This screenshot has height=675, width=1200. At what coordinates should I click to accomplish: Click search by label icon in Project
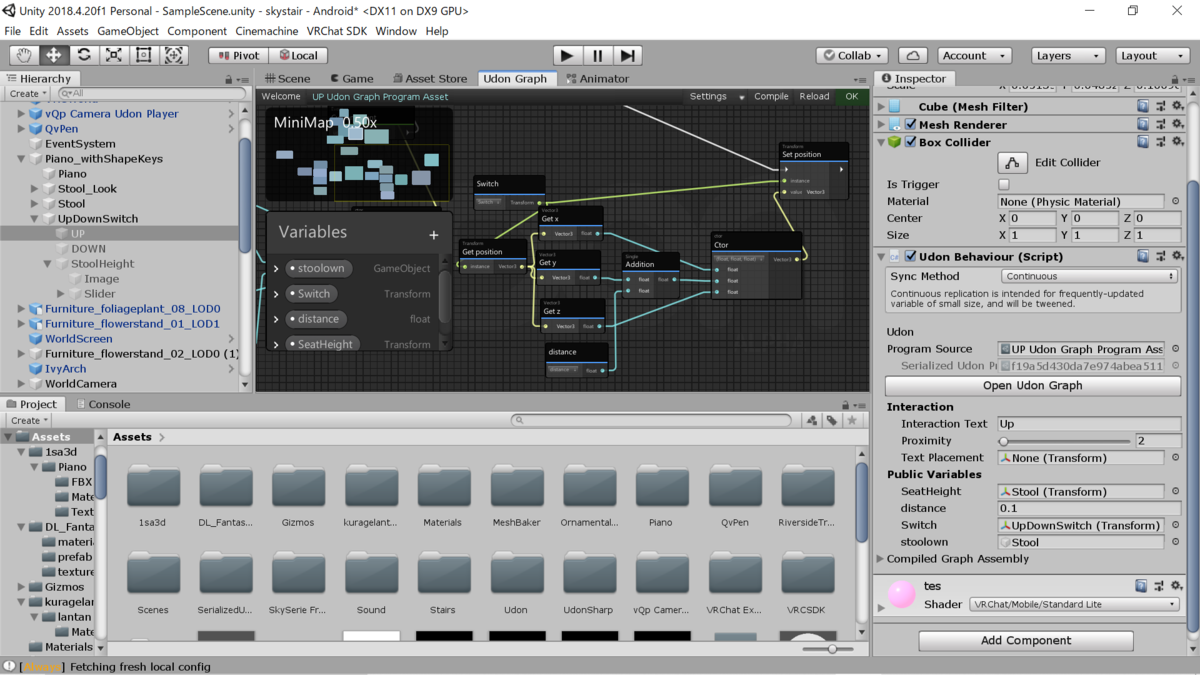coord(831,421)
